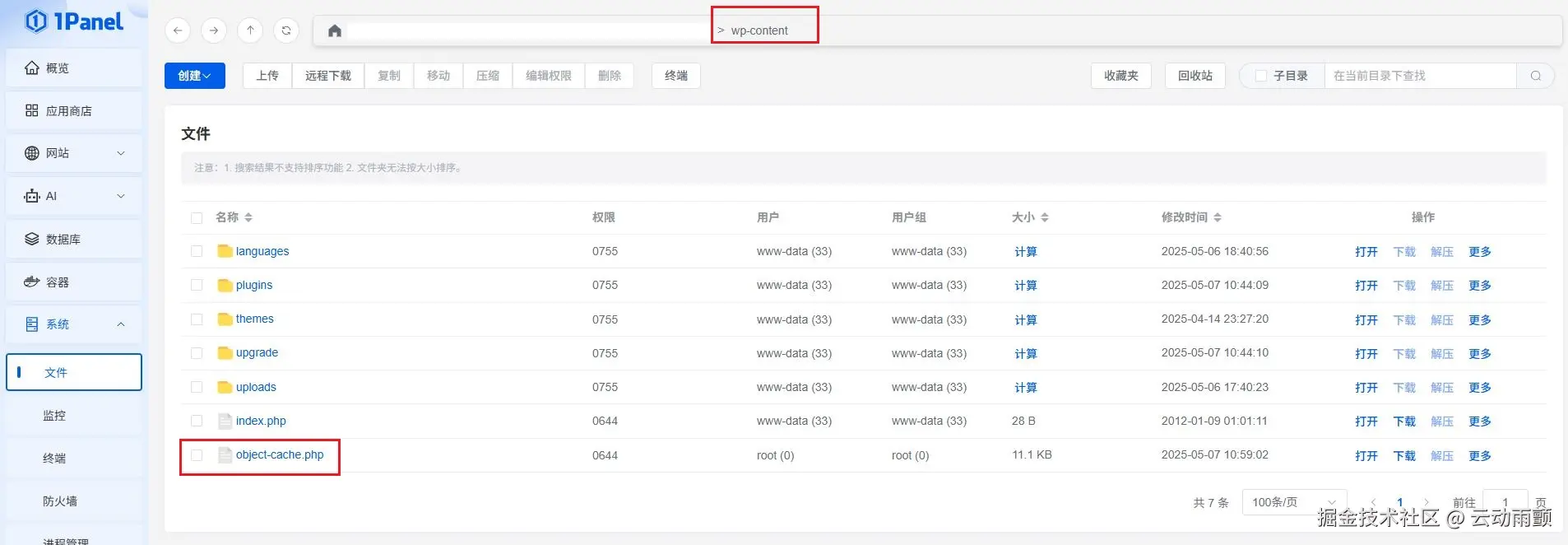Check the index.php row checkbox
Viewport: 1568px width, 545px height.
click(x=197, y=421)
